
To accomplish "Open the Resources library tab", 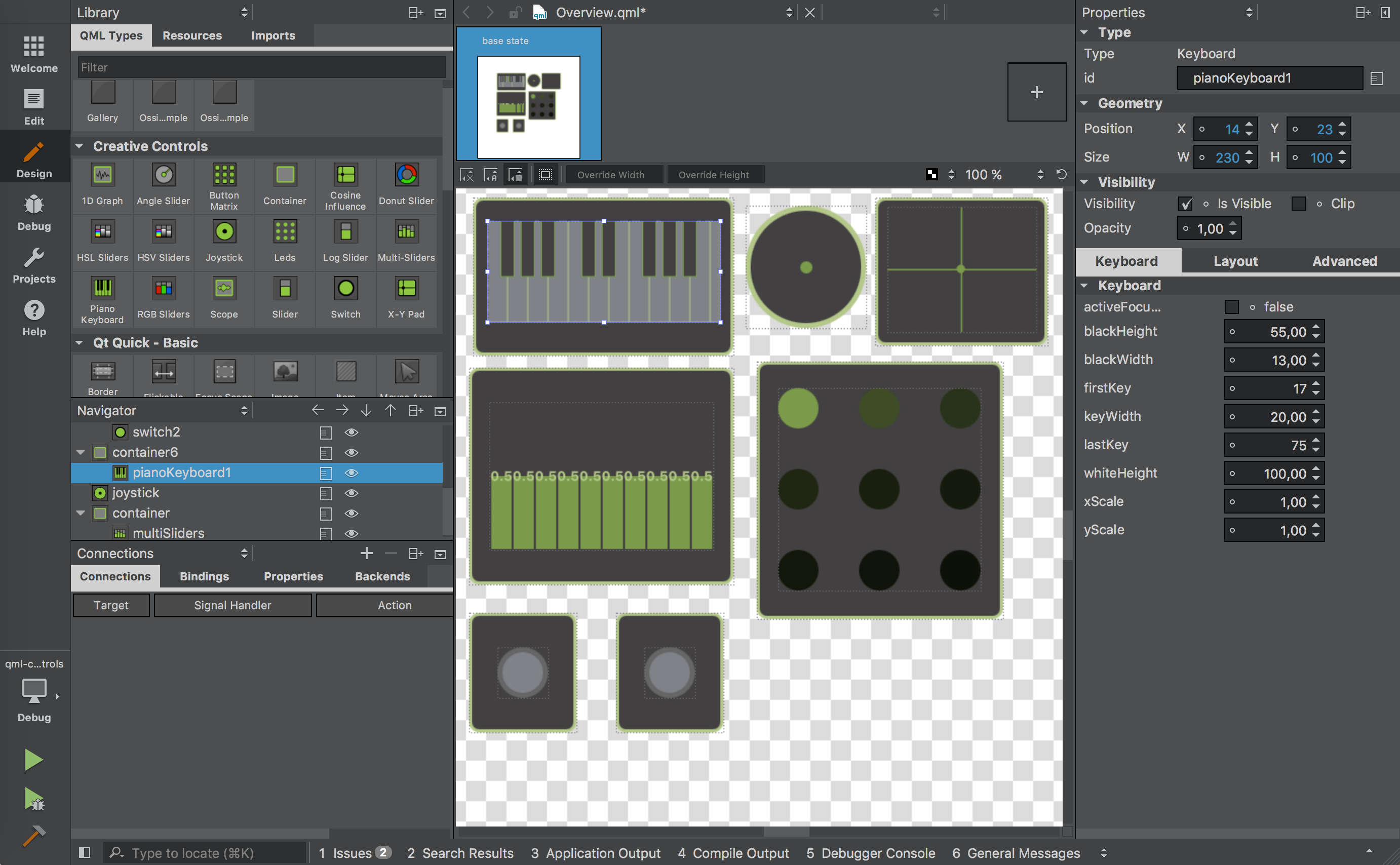I will (192, 36).
